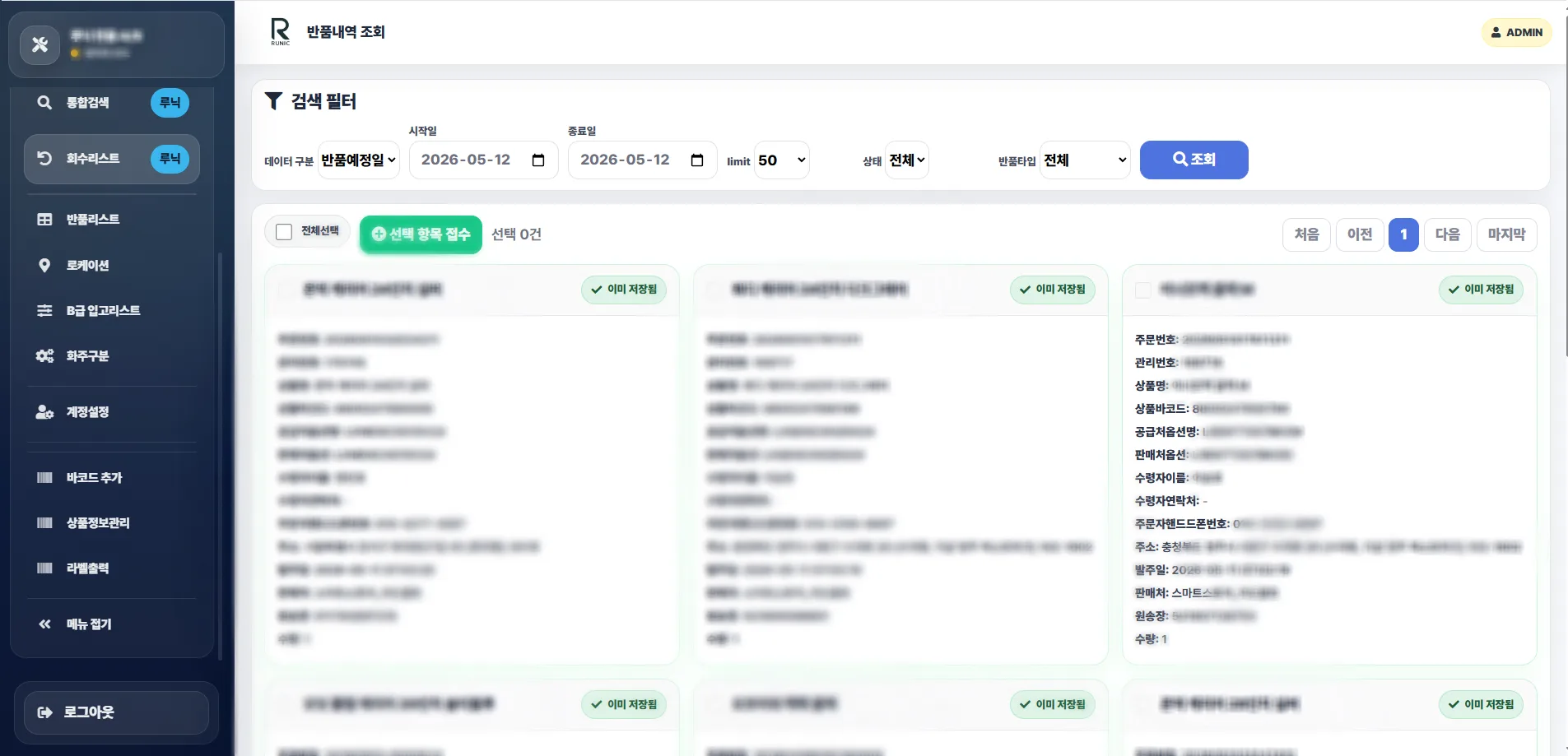Image resolution: width=1568 pixels, height=756 pixels.
Task: Click the 메뉴 접기 double chevron icon
Action: click(x=44, y=624)
